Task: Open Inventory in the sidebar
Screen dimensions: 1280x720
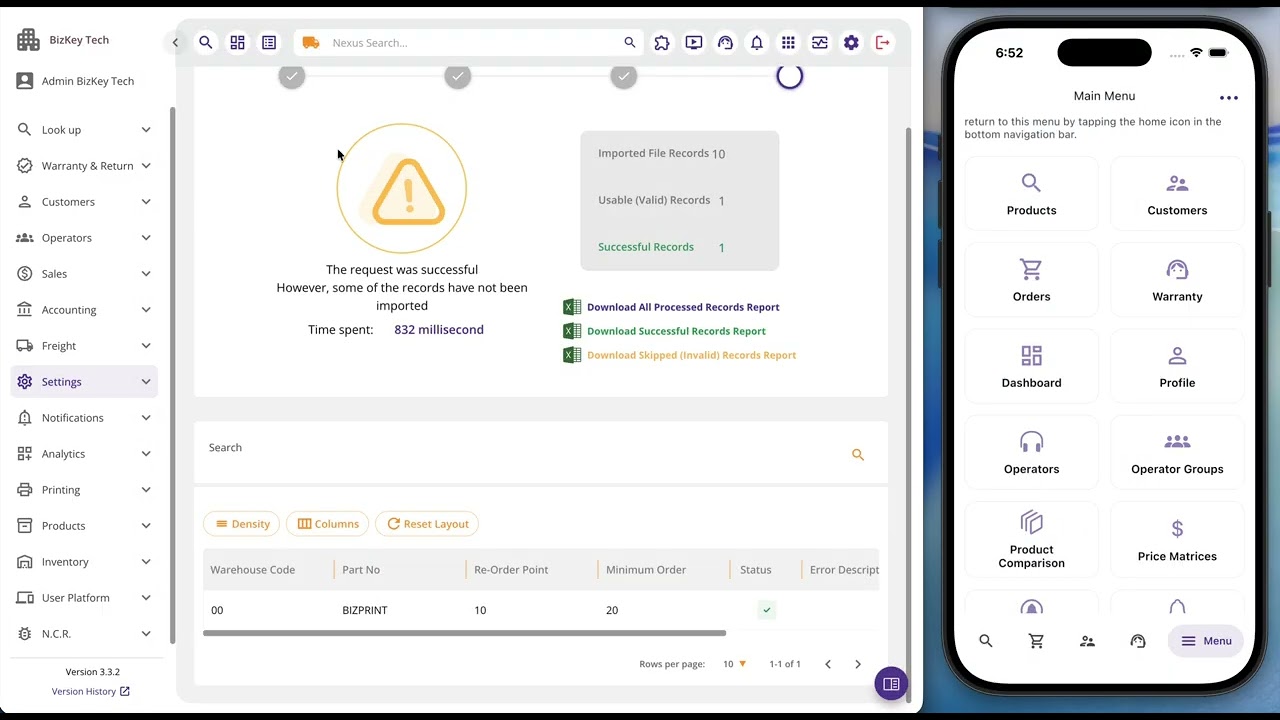Action: pyautogui.click(x=85, y=562)
